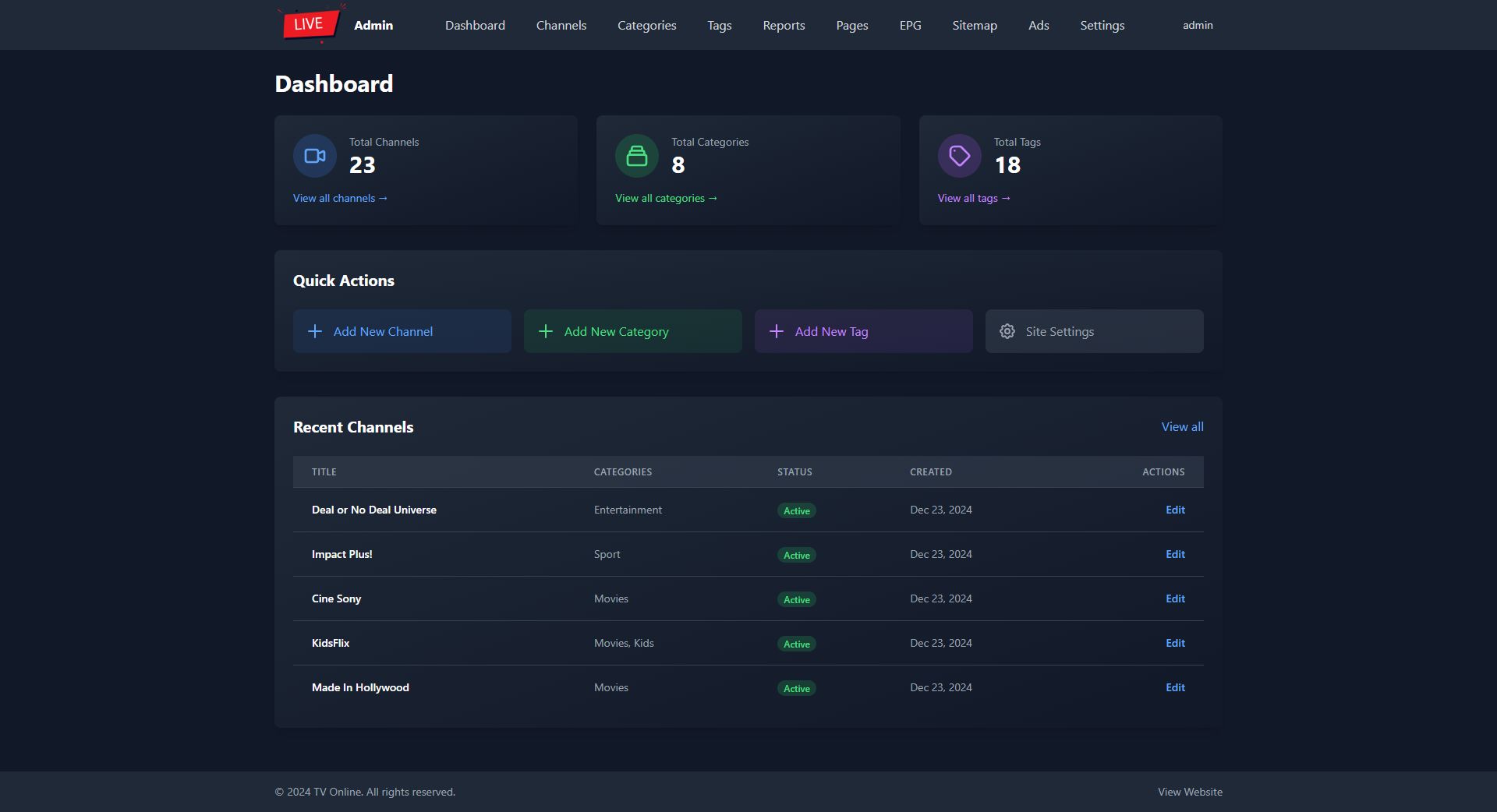Follow the View all channels link
This screenshot has width=1497, height=812.
point(340,198)
